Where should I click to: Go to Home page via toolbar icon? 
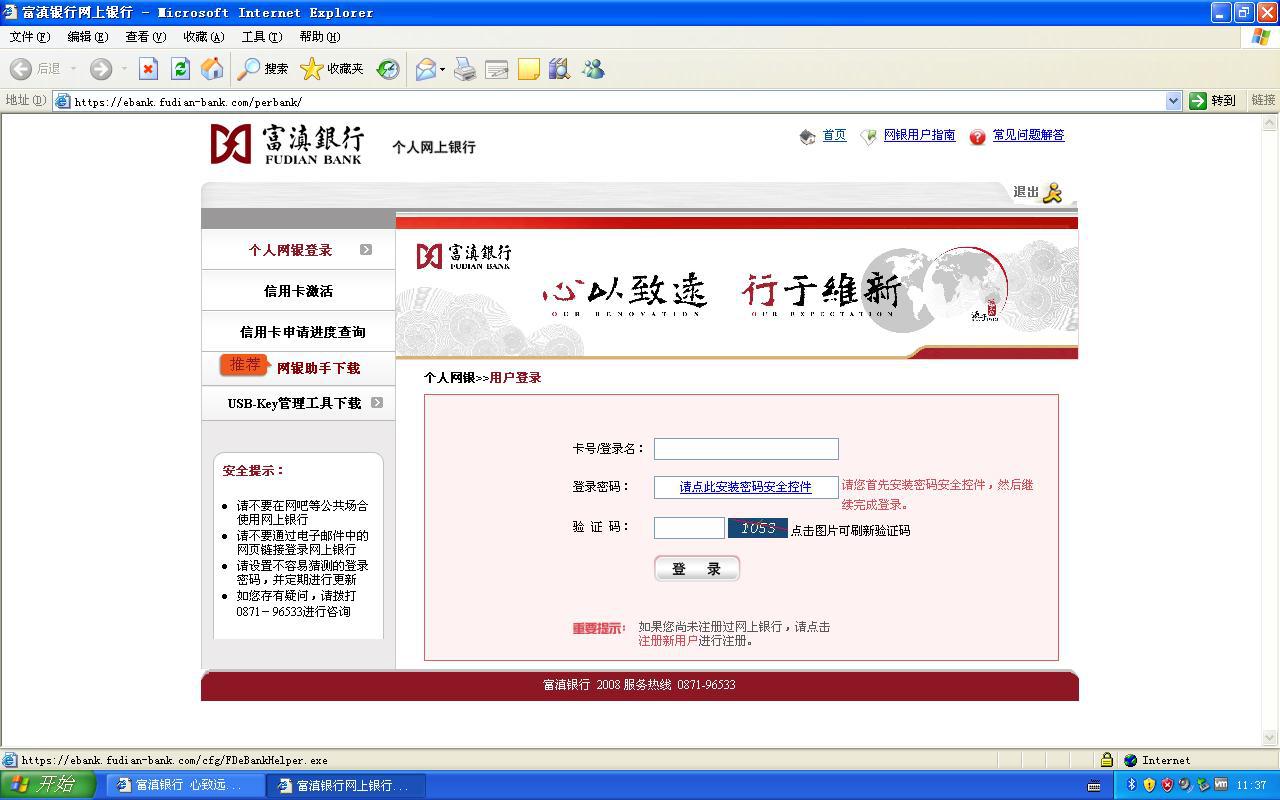click(x=212, y=69)
